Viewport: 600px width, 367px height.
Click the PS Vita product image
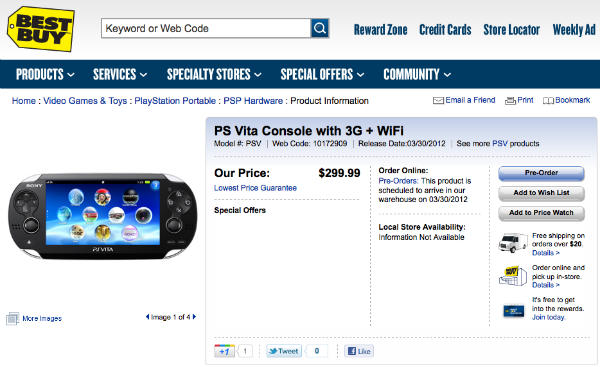coord(103,216)
